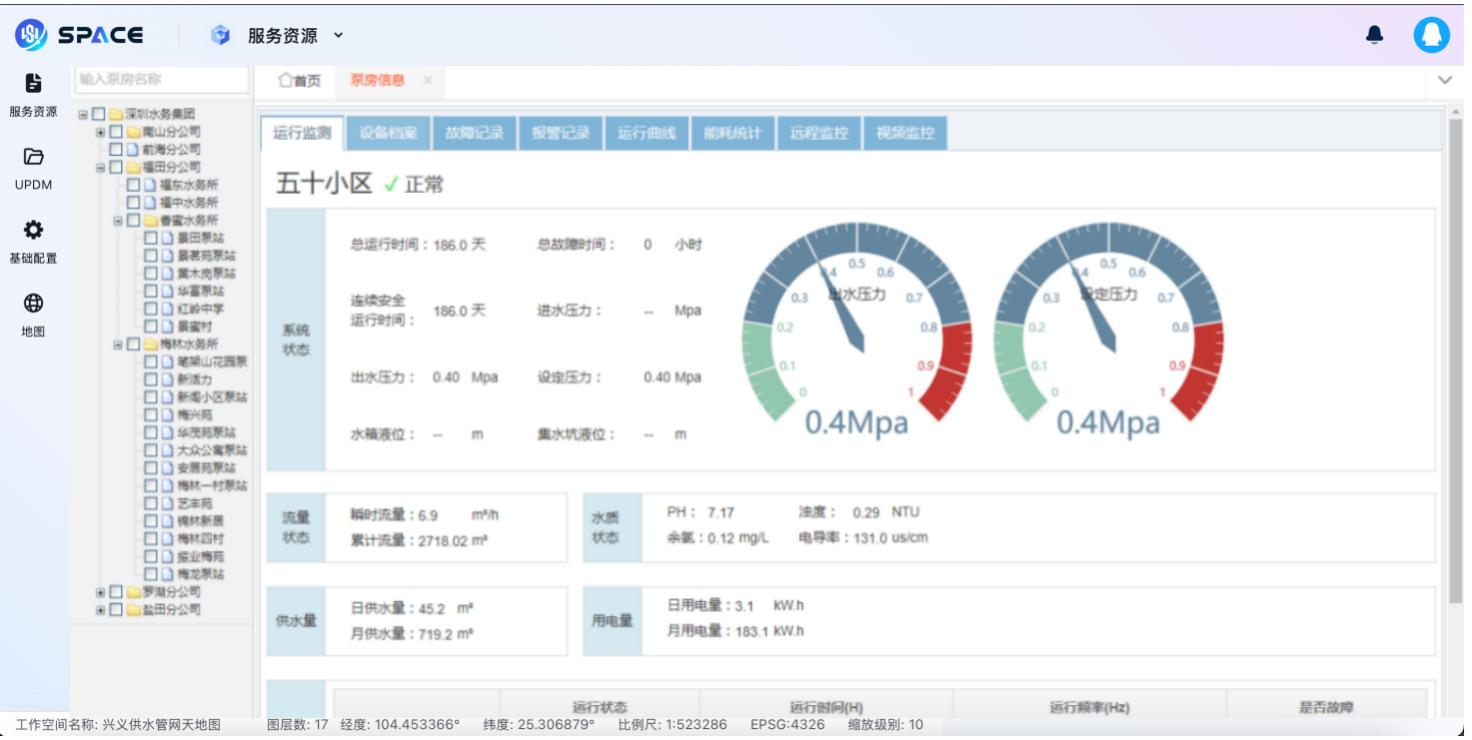Switch to the 故障记录 tab
Image resolution: width=1472 pixels, height=740 pixels.
pos(474,132)
